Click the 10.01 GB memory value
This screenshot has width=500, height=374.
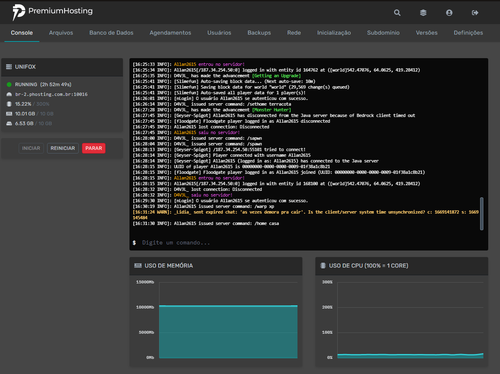tap(25, 114)
